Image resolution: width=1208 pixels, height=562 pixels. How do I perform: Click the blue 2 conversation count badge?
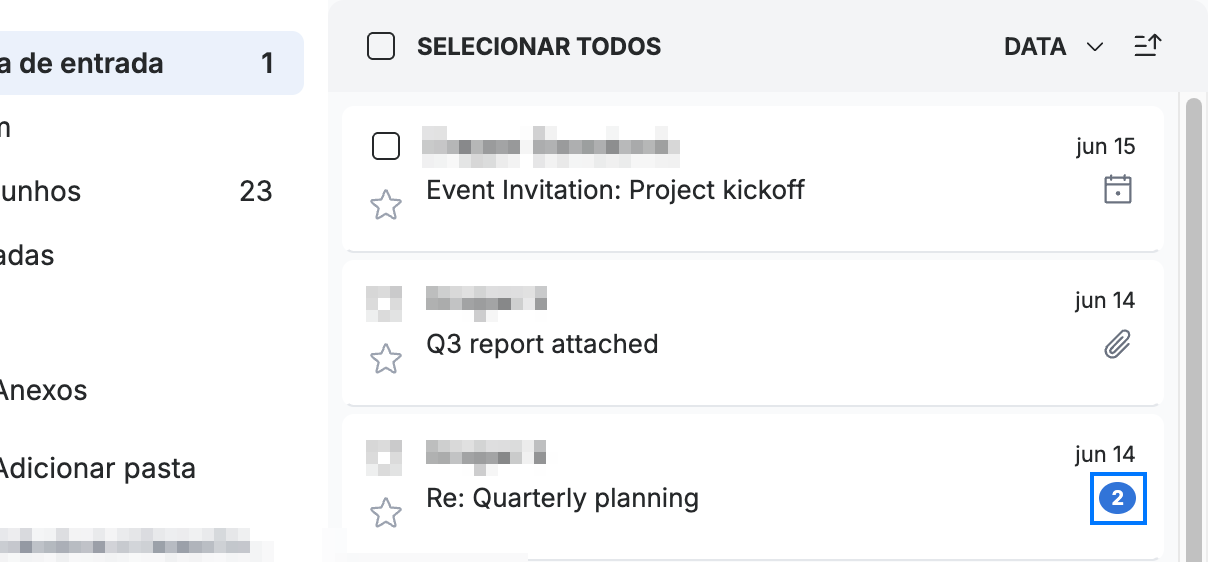click(1118, 498)
